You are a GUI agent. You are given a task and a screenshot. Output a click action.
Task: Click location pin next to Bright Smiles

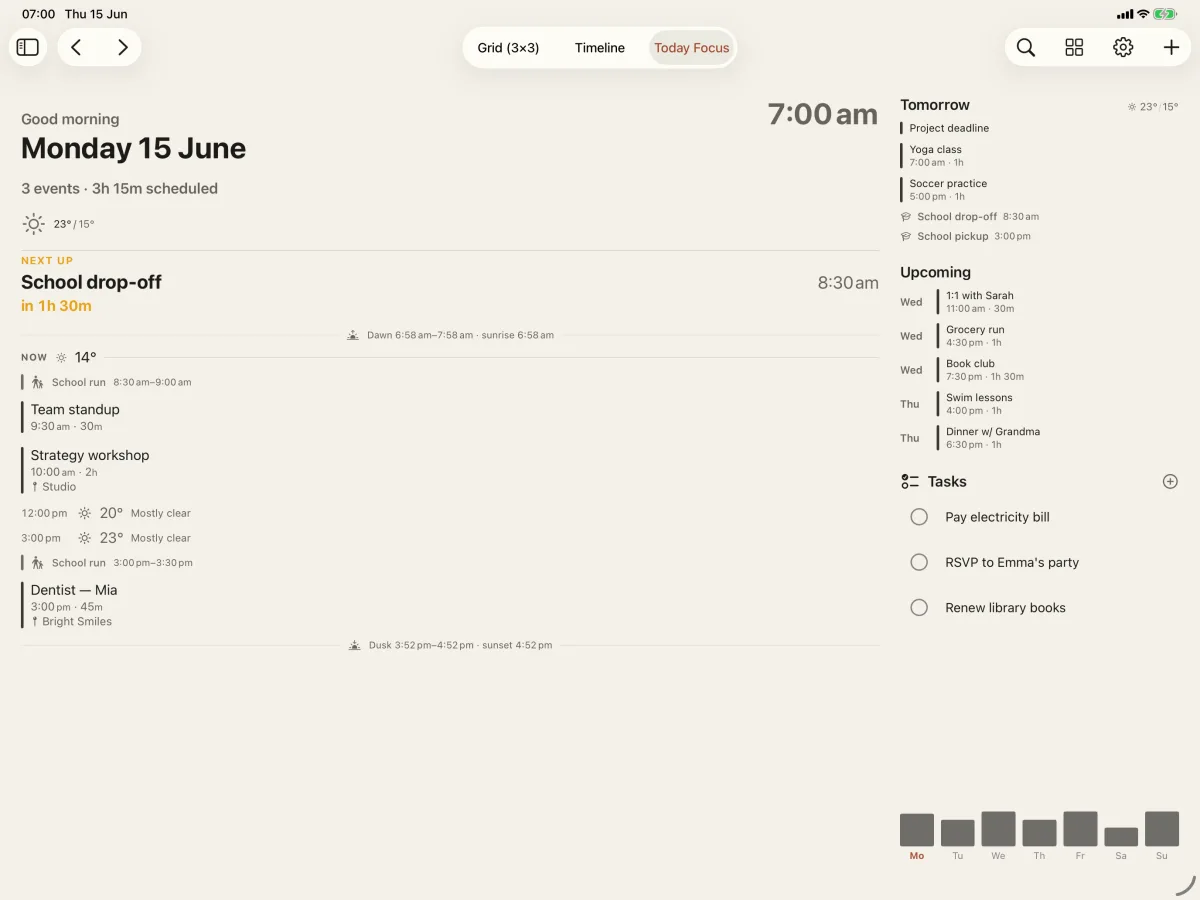tap(35, 622)
